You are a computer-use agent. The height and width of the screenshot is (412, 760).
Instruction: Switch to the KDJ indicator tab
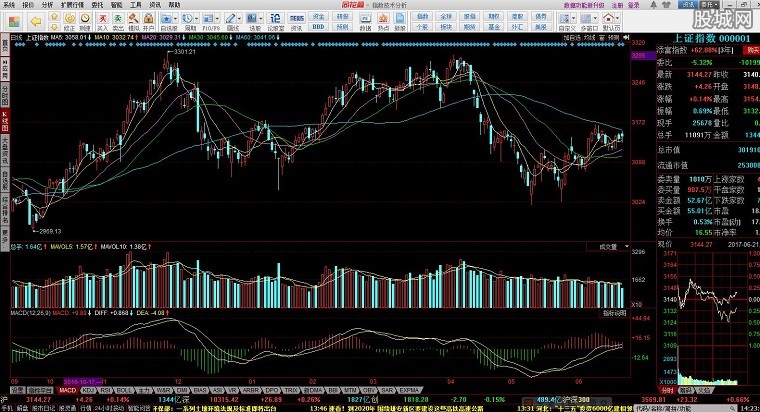click(88, 390)
